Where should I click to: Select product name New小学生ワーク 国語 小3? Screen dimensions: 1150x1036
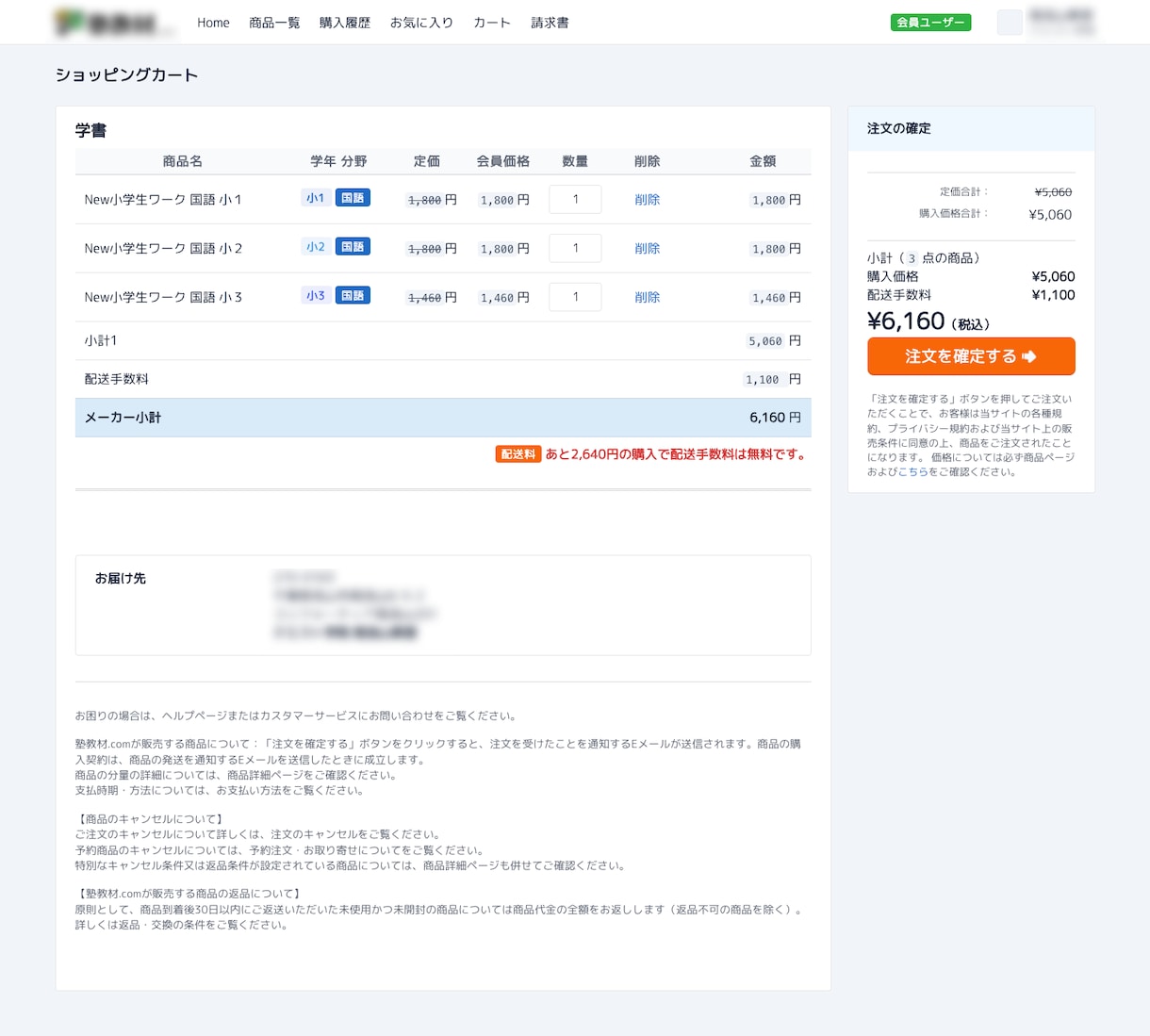tap(163, 297)
